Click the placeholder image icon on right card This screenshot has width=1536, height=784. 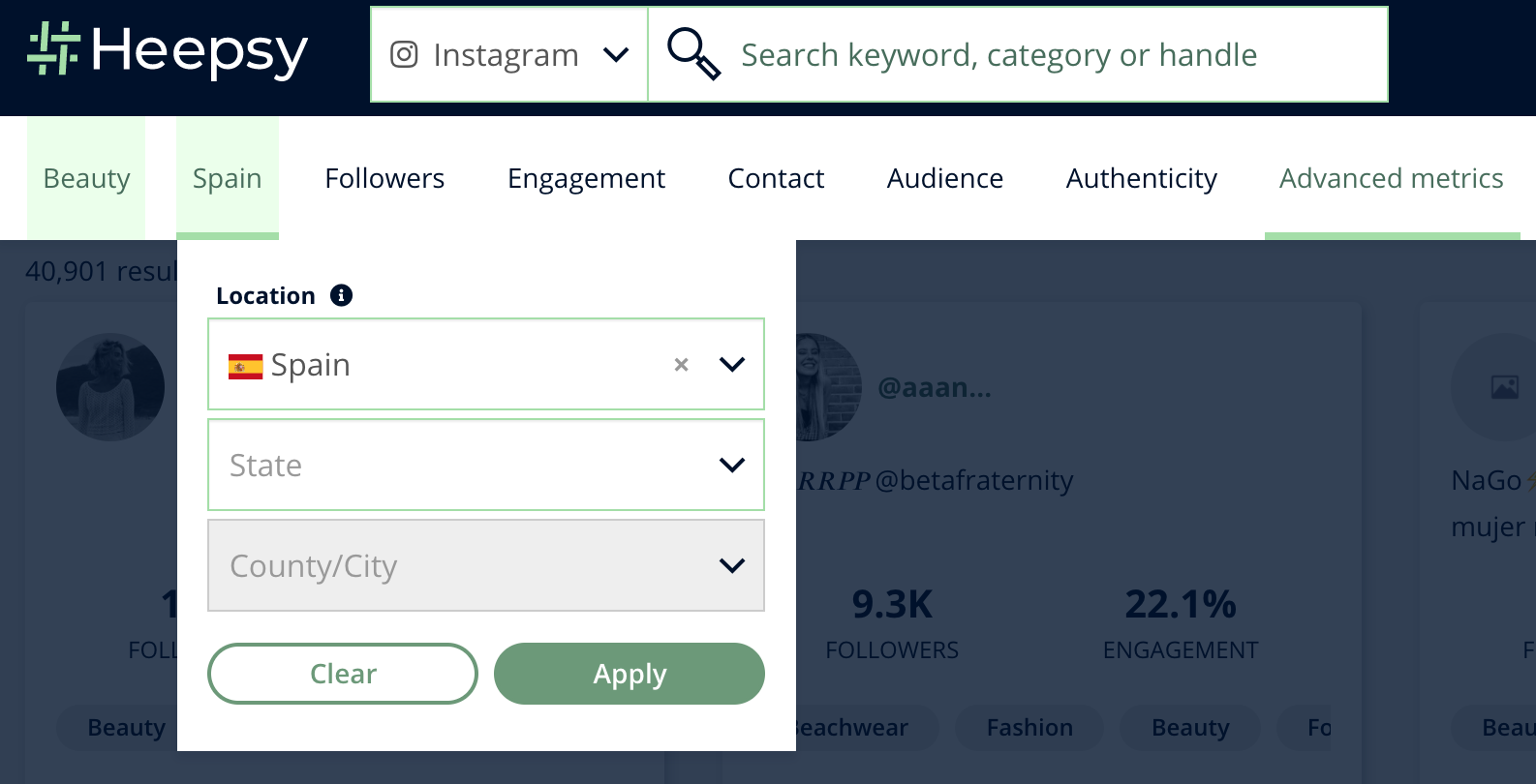pyautogui.click(x=1504, y=387)
